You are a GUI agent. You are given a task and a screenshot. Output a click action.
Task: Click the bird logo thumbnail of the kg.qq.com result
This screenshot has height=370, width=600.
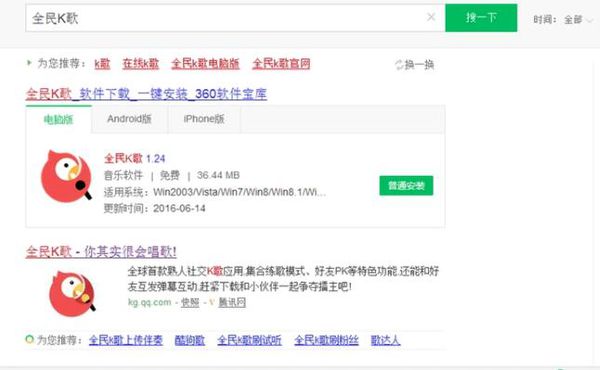[72, 293]
